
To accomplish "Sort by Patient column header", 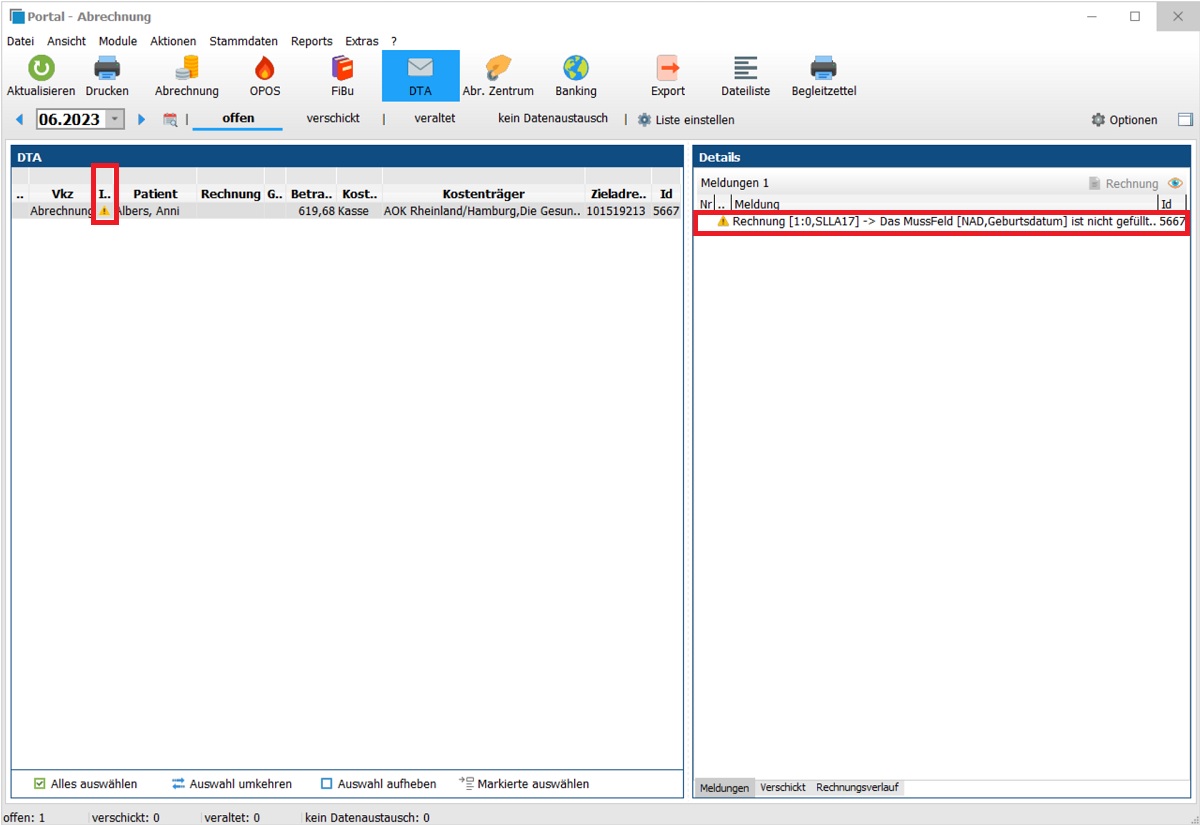I will pos(155,194).
